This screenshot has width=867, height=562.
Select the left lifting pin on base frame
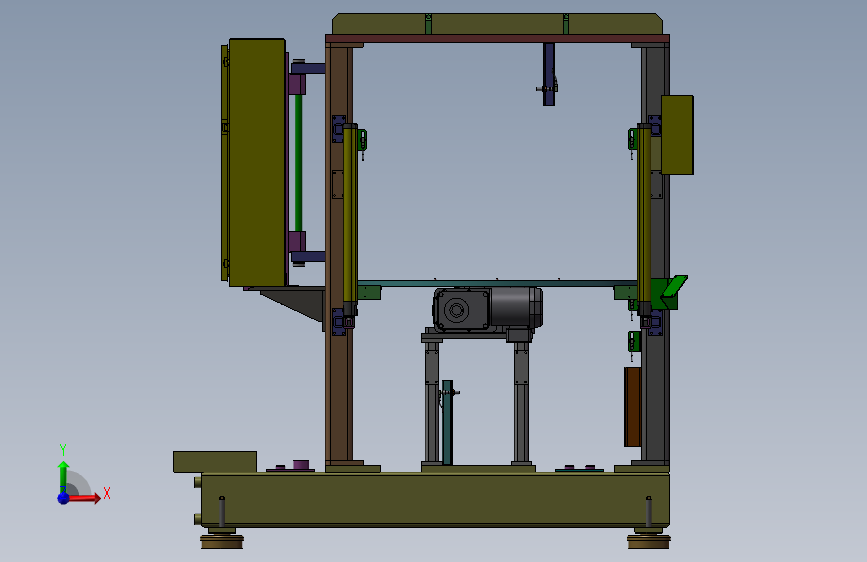222,512
